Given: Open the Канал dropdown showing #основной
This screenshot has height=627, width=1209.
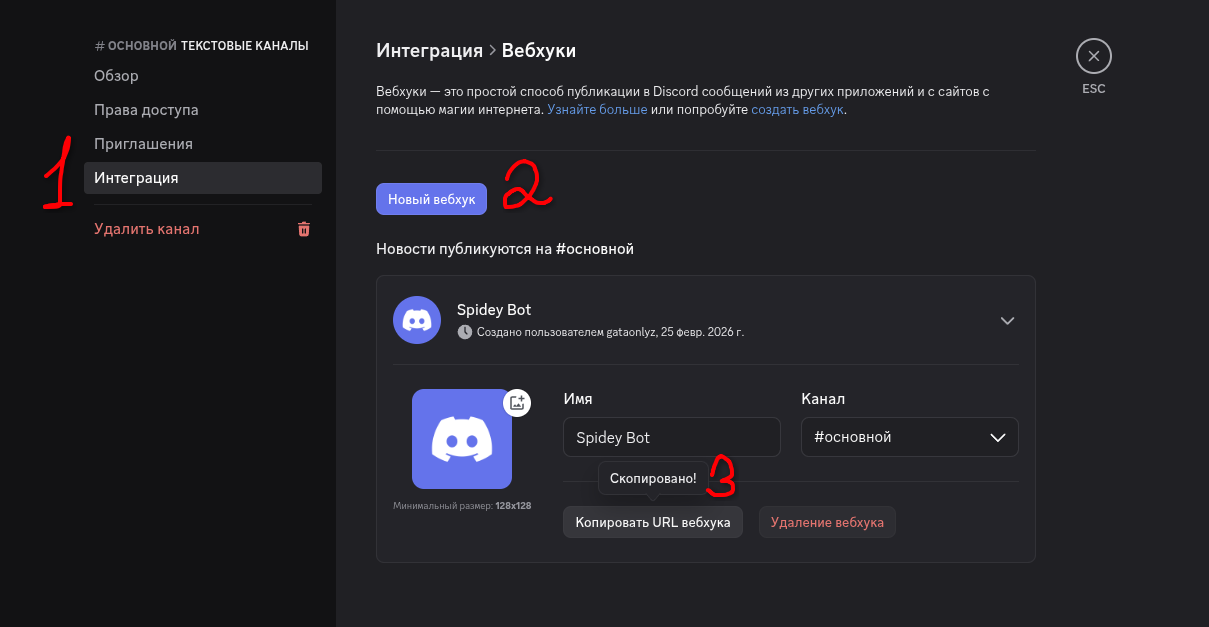Looking at the screenshot, I should point(909,437).
